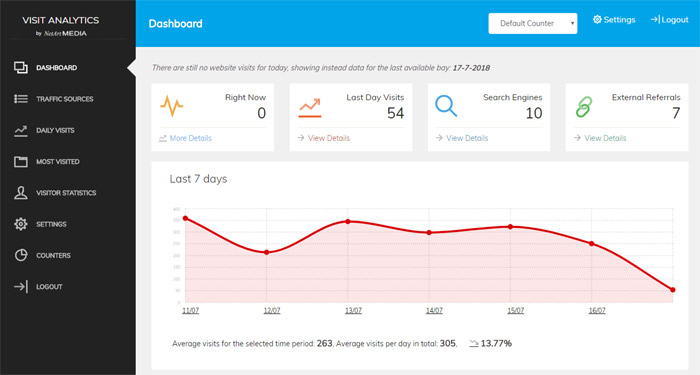
Task: Click the Daily Visits chart icon
Action: coord(21,130)
